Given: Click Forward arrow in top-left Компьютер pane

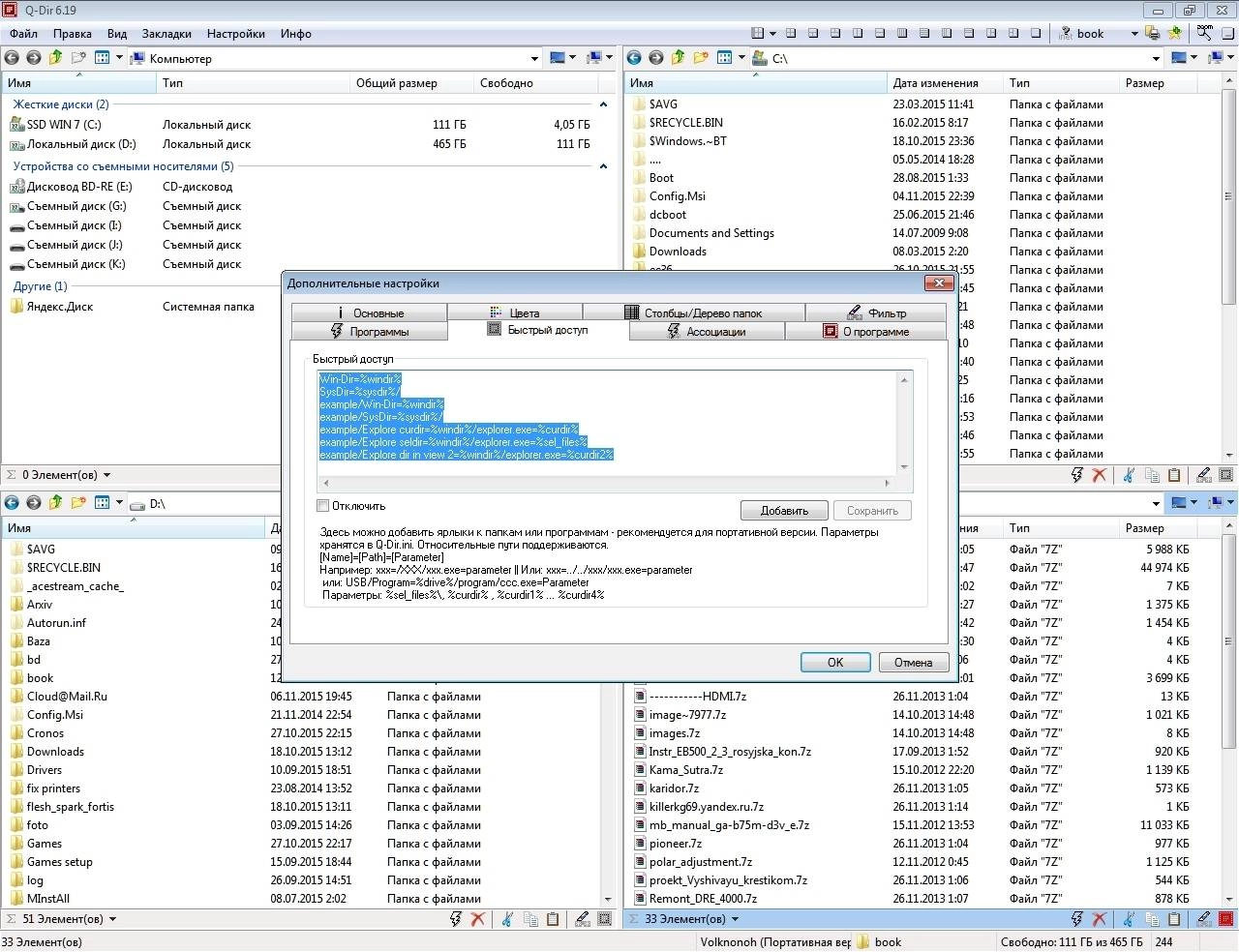Looking at the screenshot, I should [34, 58].
